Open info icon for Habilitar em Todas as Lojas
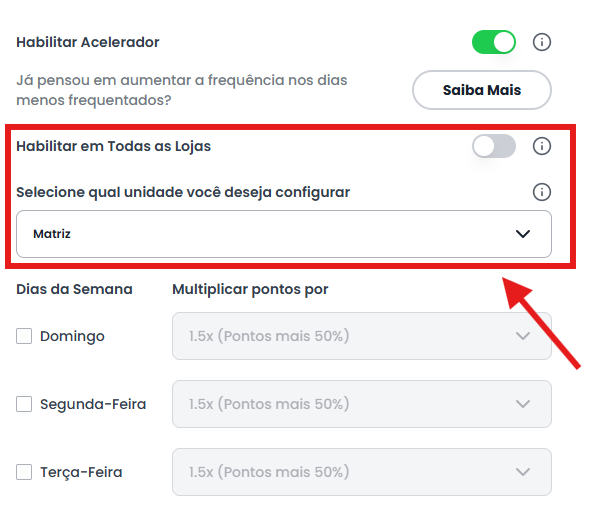Image resolution: width=595 pixels, height=505 pixels. pos(541,146)
